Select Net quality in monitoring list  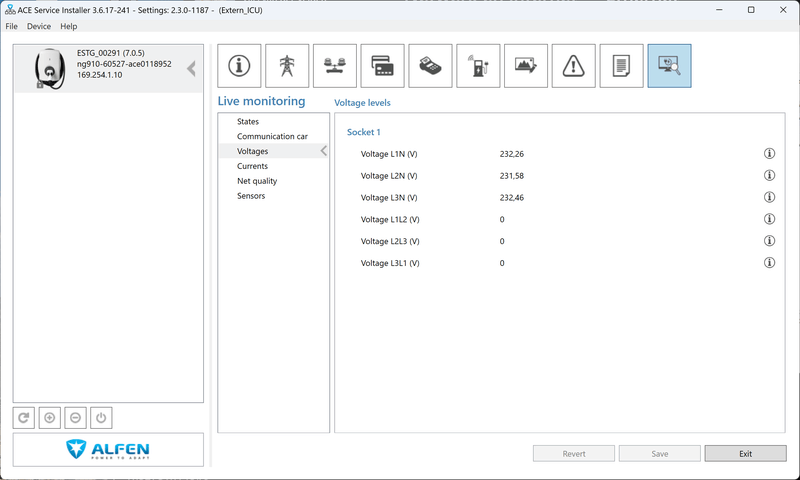[x=257, y=181]
